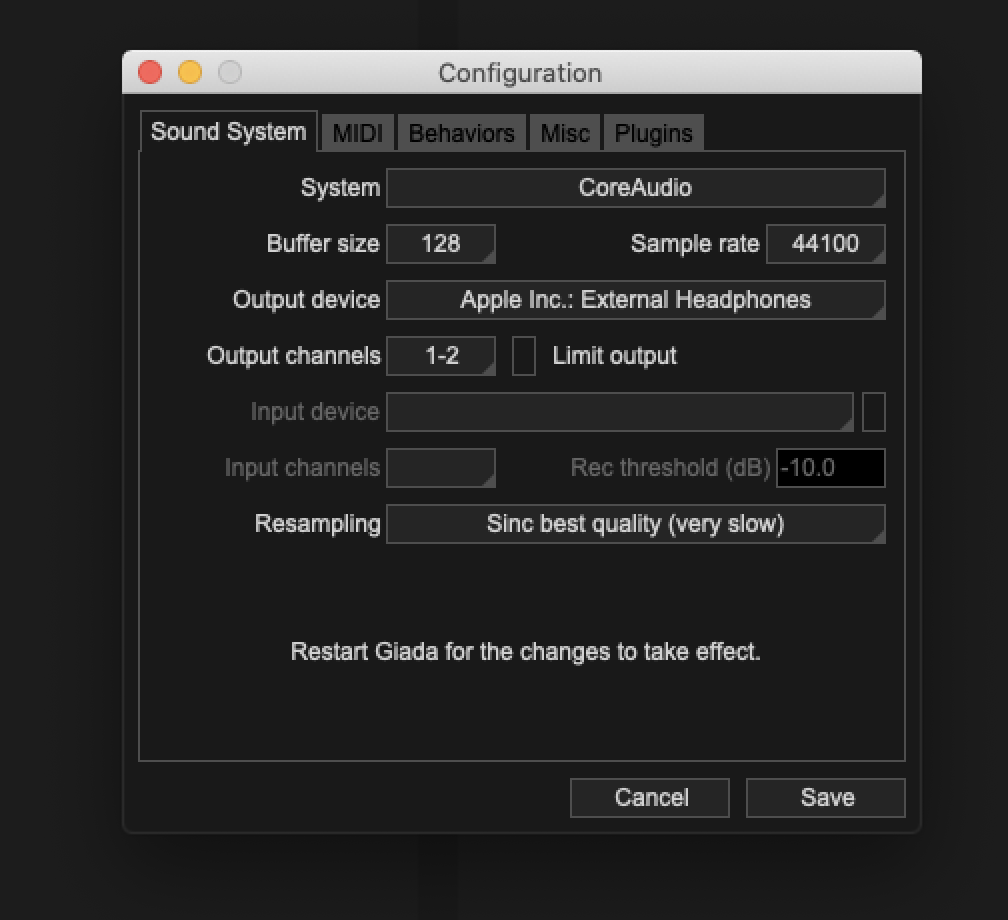The height and width of the screenshot is (920, 1008).
Task: Switch to the Behaviors tab
Action: 461,131
